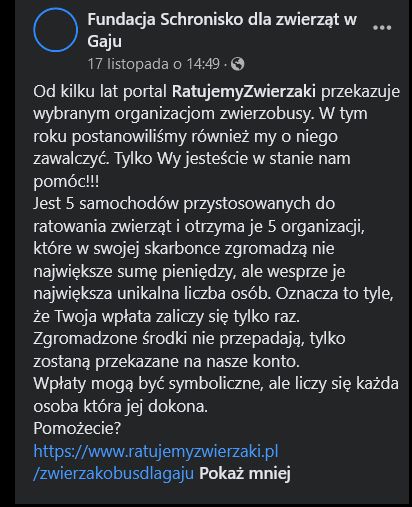Follow the https://www.ratujemyzwierzaki.pl link
Viewport: 412px width, 507px height.
156,452
